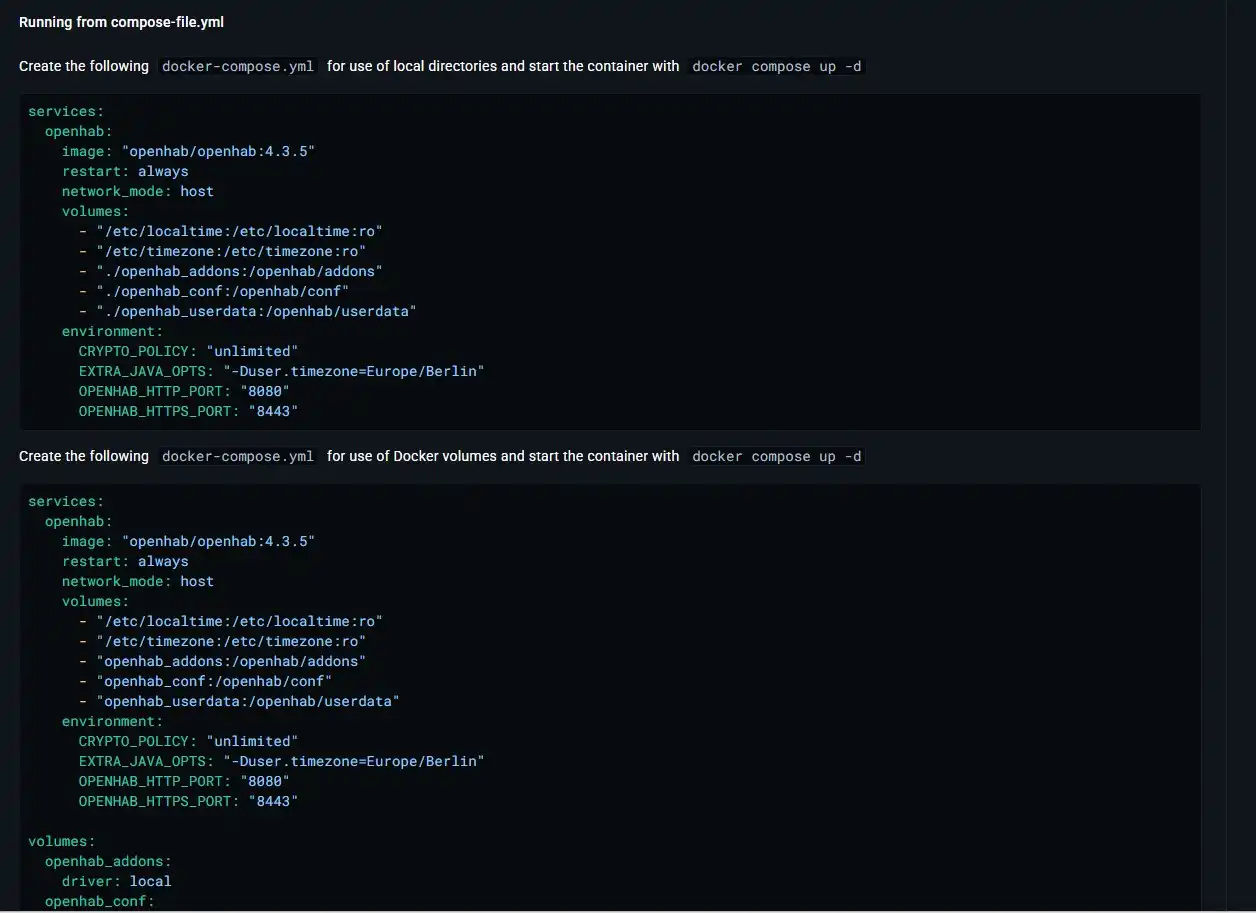Click the "./openhab_userdata:/openhab/userdata" volume line

[248, 311]
